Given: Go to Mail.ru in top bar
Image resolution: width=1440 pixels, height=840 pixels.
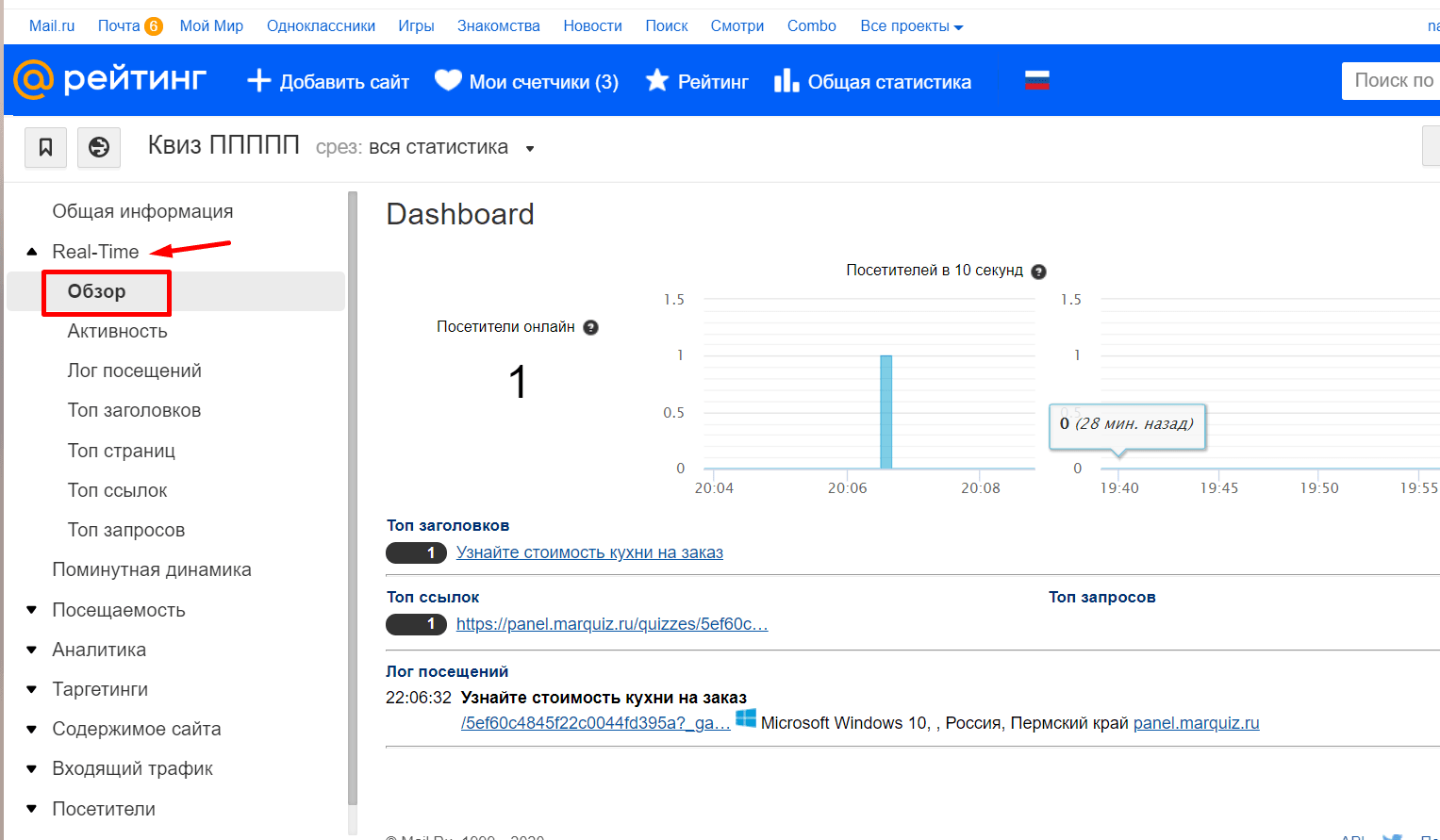Looking at the screenshot, I should [x=52, y=26].
